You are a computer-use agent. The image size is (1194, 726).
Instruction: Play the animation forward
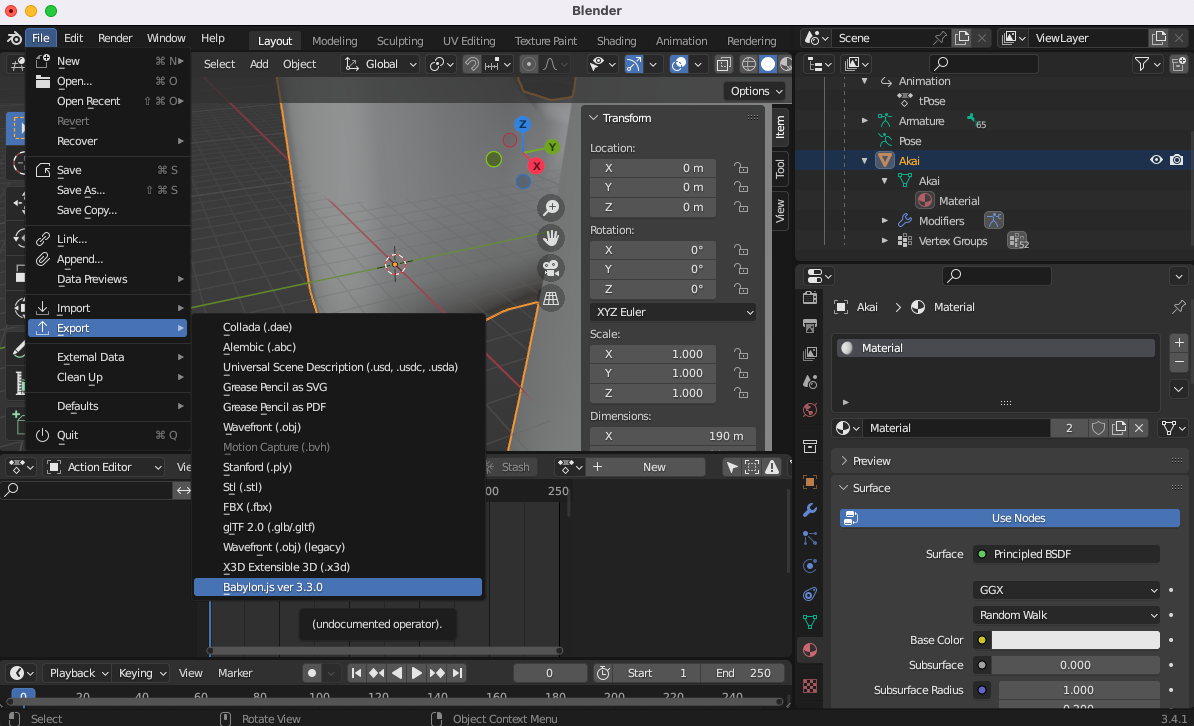[x=417, y=673]
